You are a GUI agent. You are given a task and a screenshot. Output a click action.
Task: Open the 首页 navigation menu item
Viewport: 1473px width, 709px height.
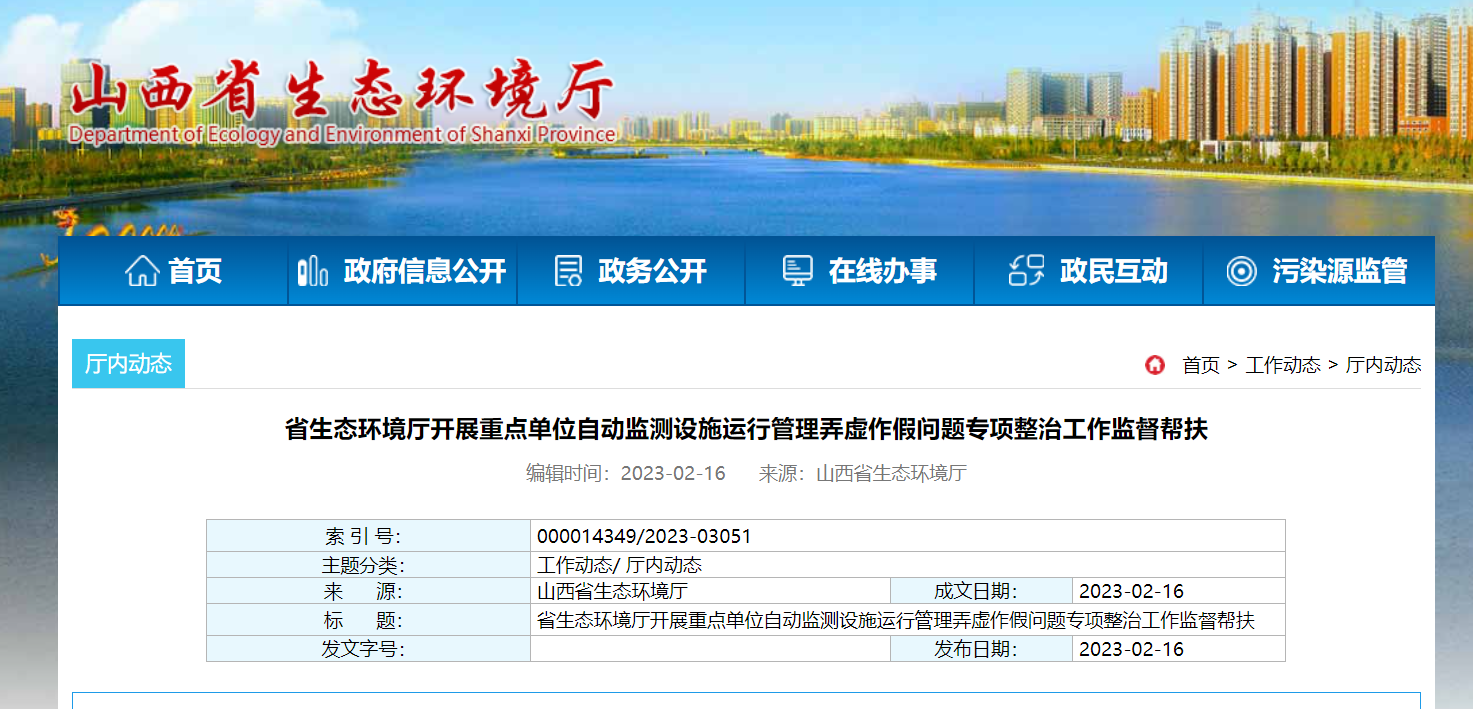[173, 271]
